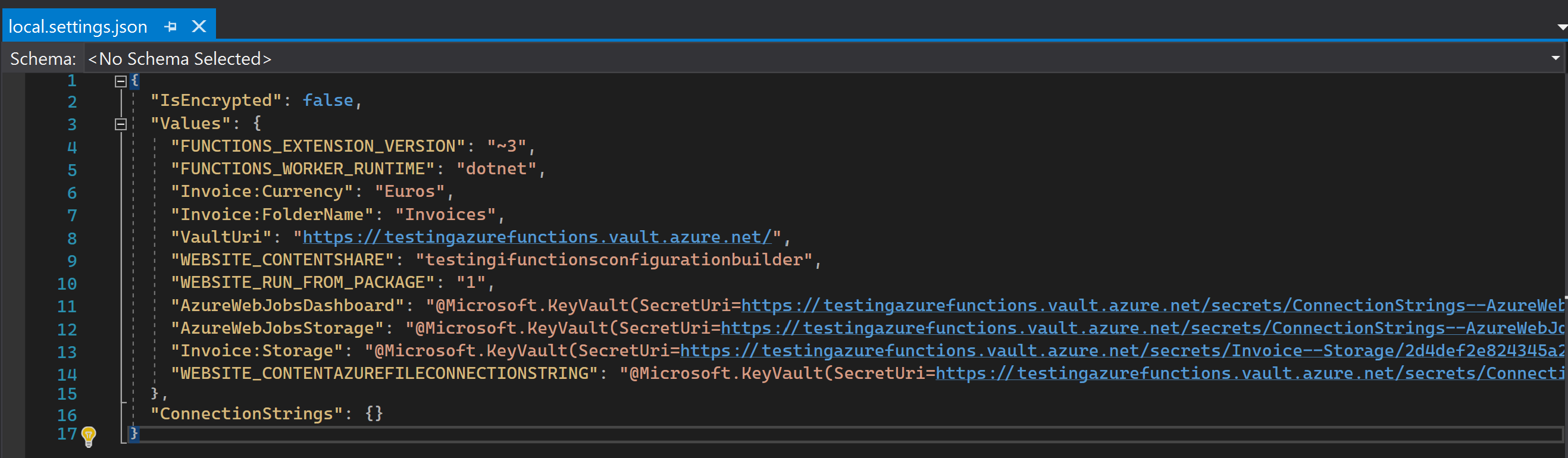Click the "Invoices" value
Screen dimensions: 1568x458
[446, 215]
